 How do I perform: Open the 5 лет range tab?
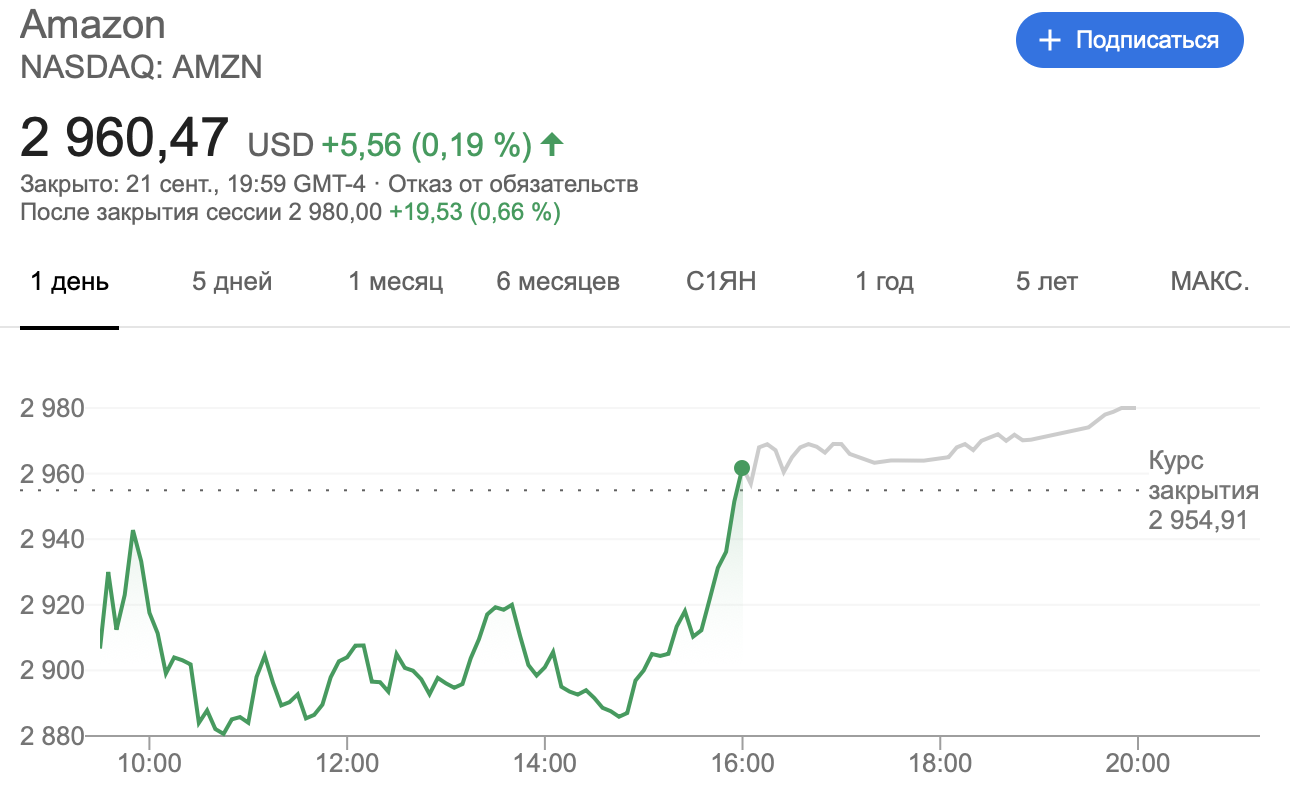(x=1047, y=282)
